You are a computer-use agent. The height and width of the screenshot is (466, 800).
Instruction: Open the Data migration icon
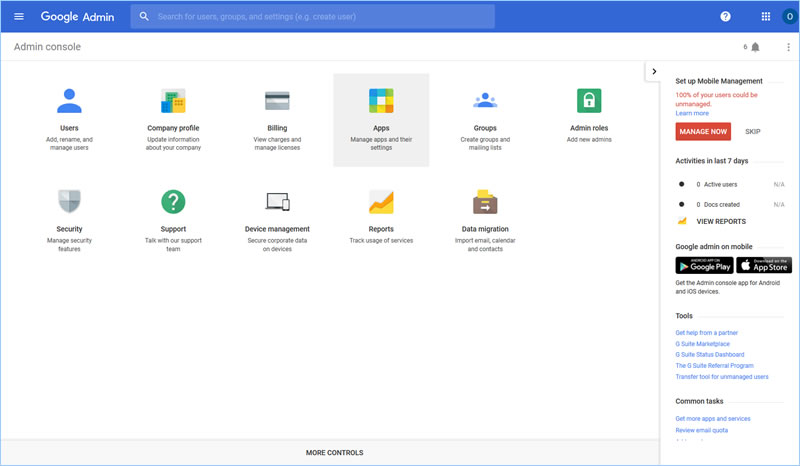[x=485, y=202]
